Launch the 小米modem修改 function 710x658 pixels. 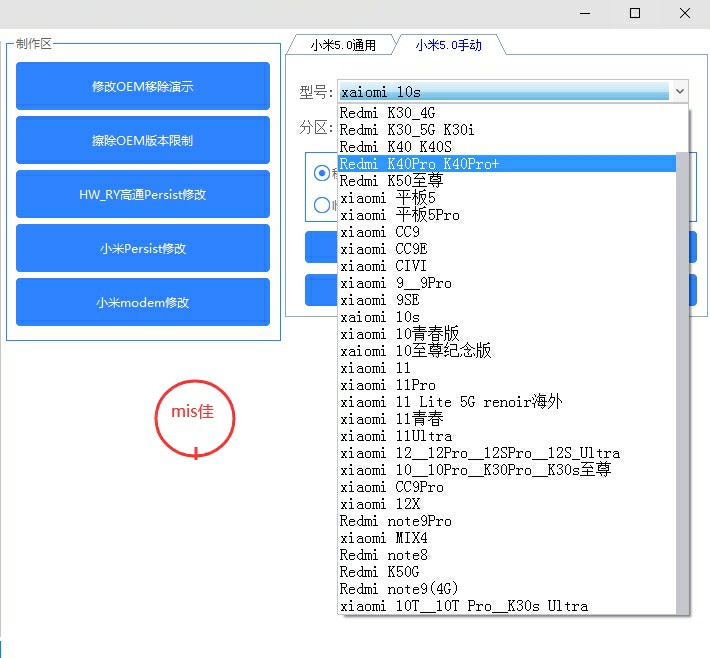(143, 302)
